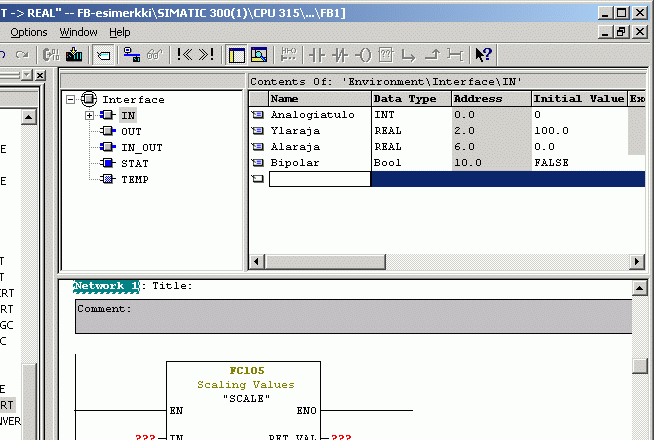Insert a normally open contact
654x440 pixels.
[317, 55]
